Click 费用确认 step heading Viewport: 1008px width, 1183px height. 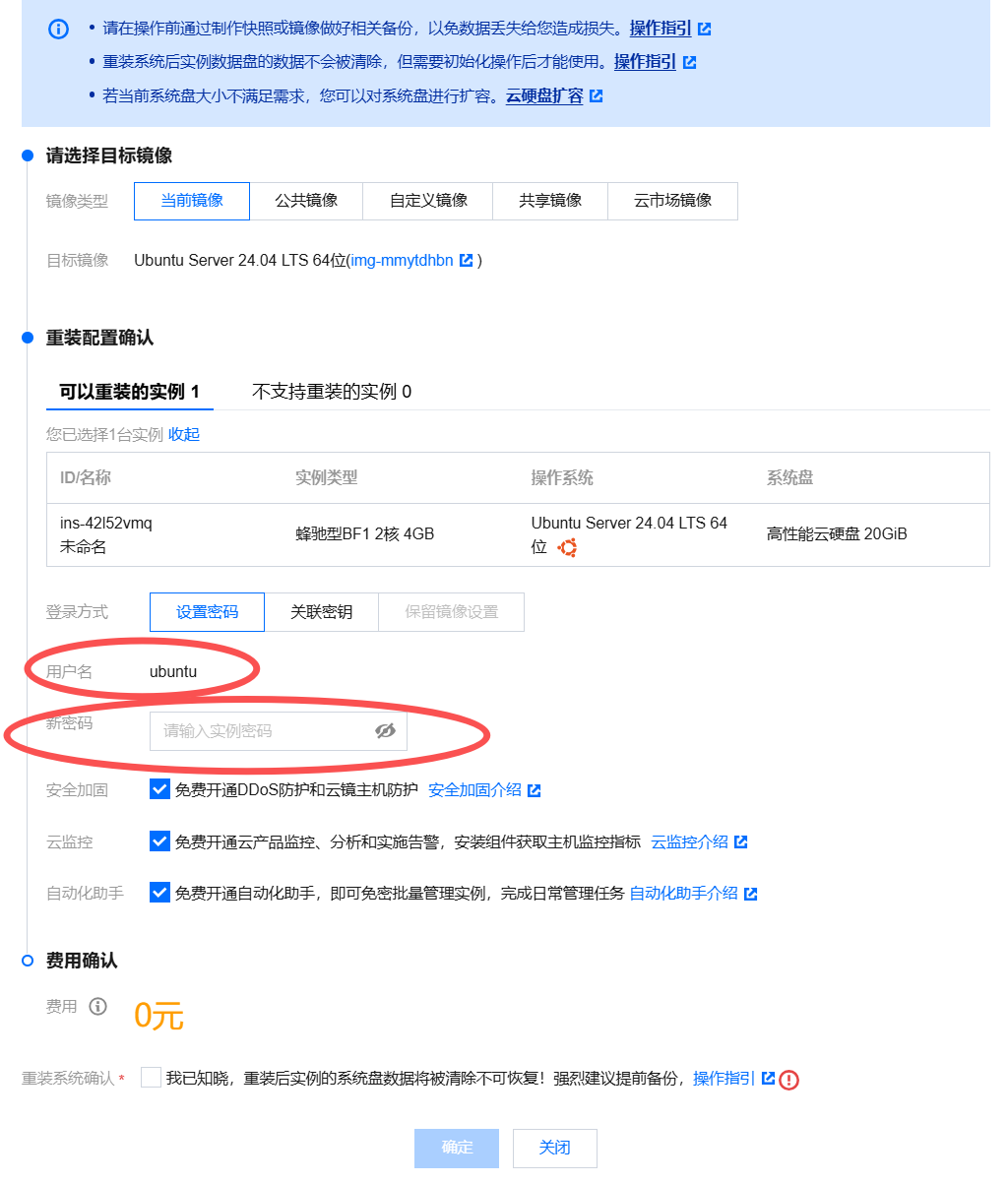coord(82,961)
